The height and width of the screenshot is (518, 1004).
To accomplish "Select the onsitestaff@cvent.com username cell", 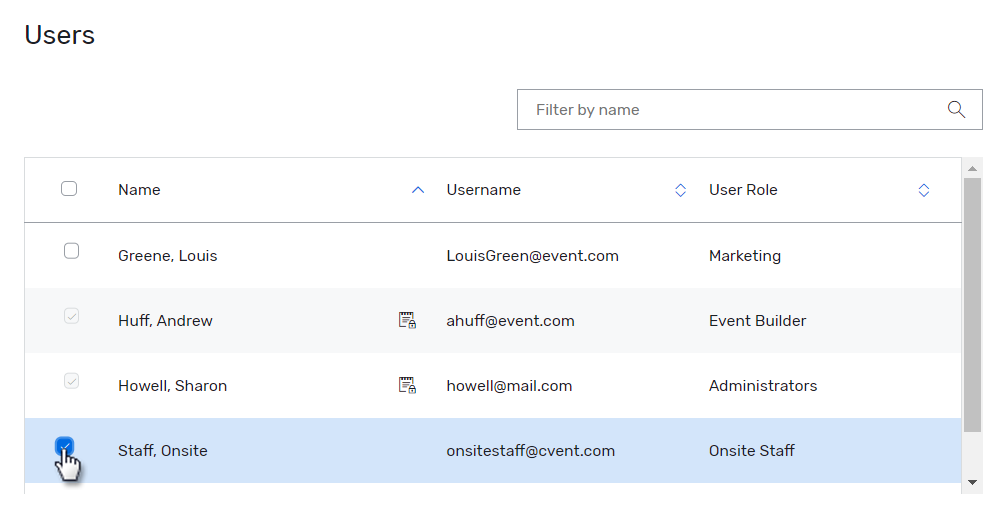I will [x=530, y=451].
